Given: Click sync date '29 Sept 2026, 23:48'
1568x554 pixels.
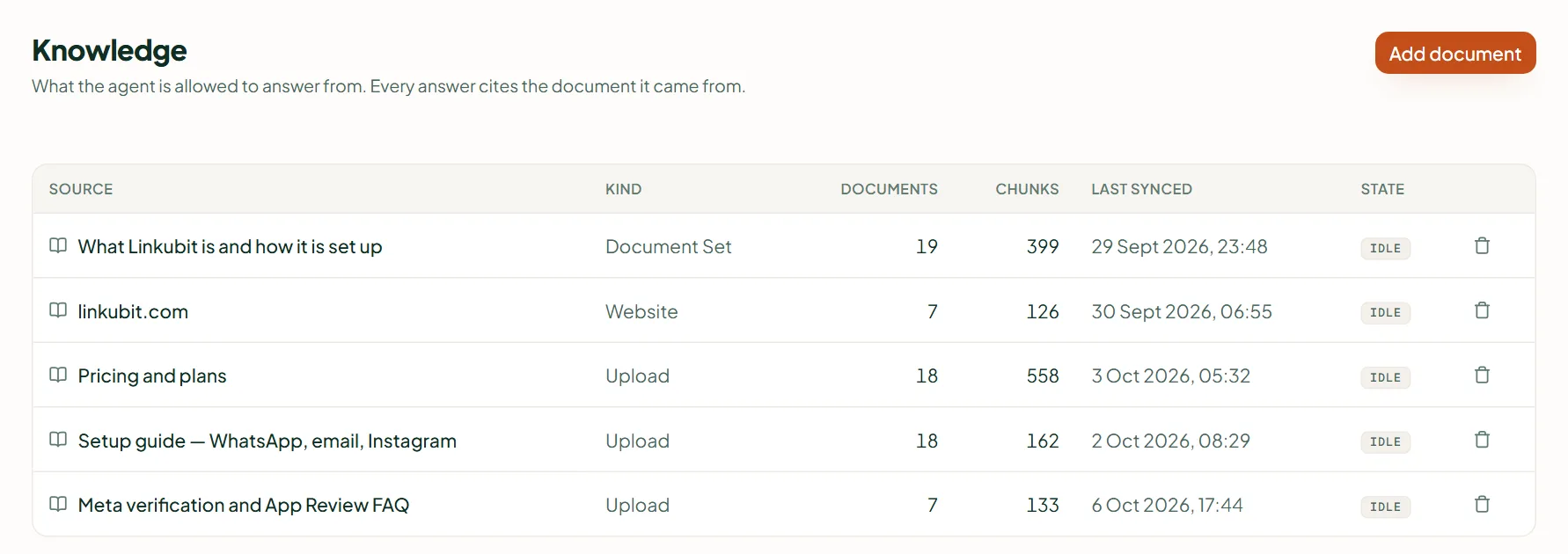Looking at the screenshot, I should (1179, 246).
